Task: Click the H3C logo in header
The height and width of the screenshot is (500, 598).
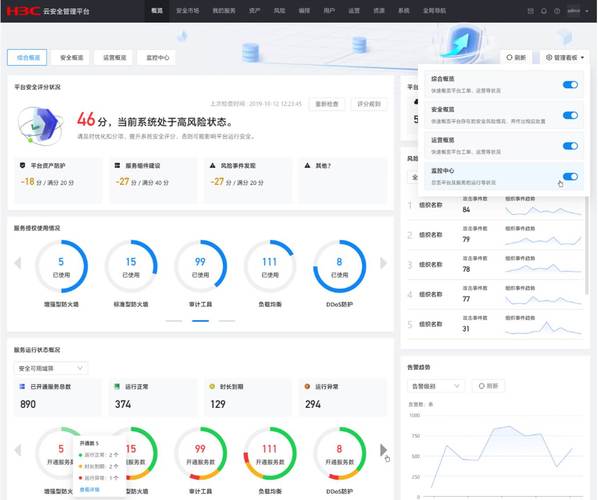Action: coord(24,11)
